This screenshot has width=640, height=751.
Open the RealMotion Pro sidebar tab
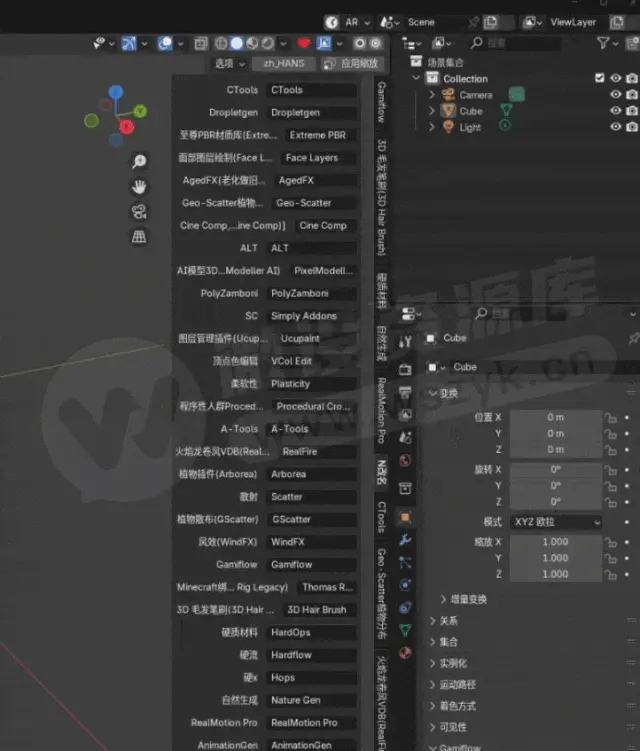click(x=381, y=410)
